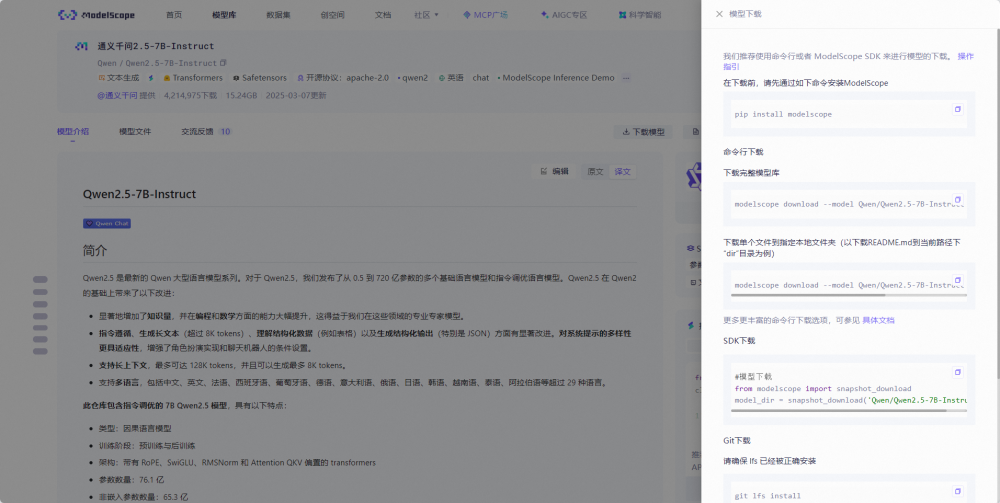1000x503 pixels.
Task: Switch to the 模型文件 tab
Action: 135,132
